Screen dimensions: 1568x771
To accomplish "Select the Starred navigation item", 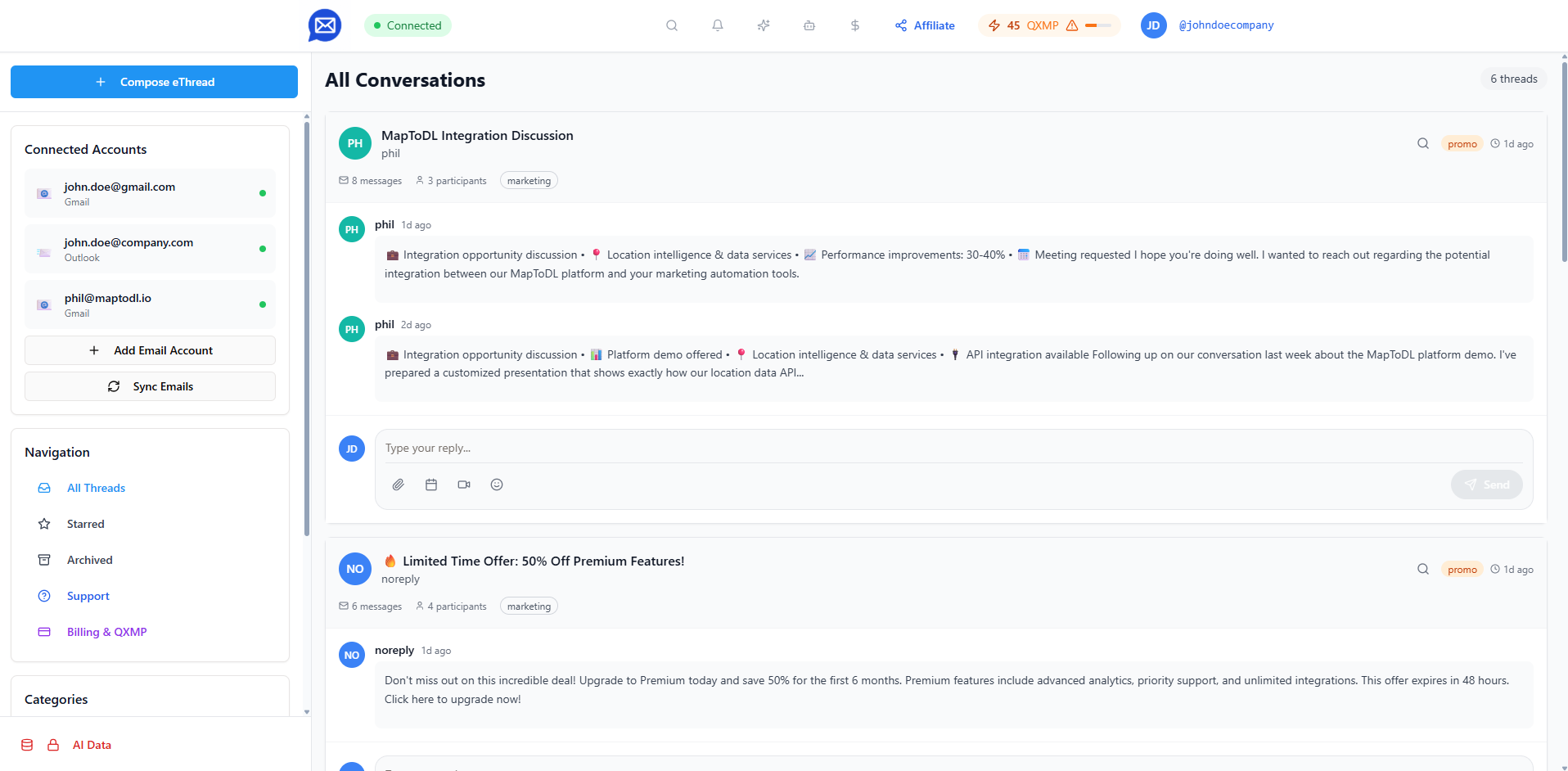I will 150,524.
